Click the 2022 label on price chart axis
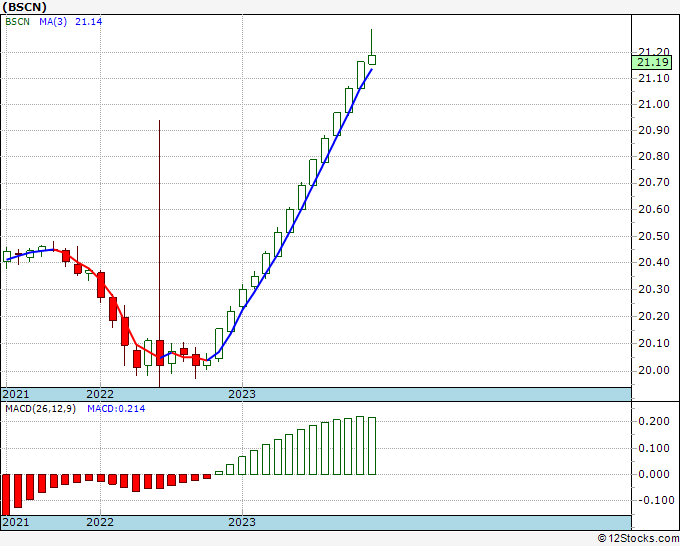680x546 pixels. [100, 394]
